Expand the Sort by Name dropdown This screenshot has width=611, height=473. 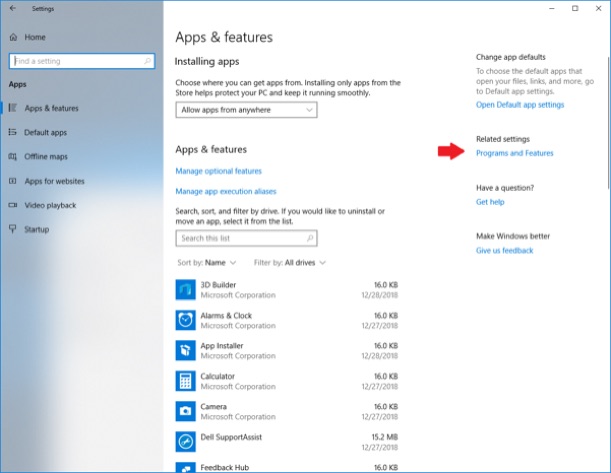pos(207,263)
